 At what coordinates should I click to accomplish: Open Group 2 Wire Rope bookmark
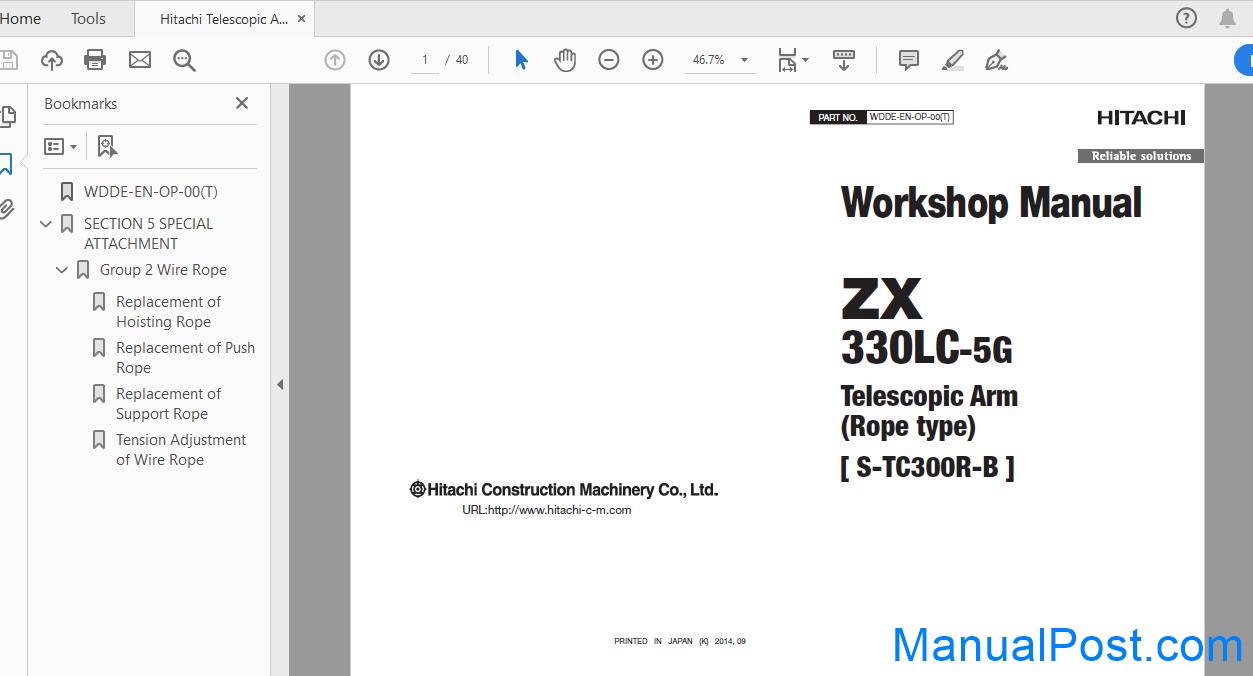[163, 270]
